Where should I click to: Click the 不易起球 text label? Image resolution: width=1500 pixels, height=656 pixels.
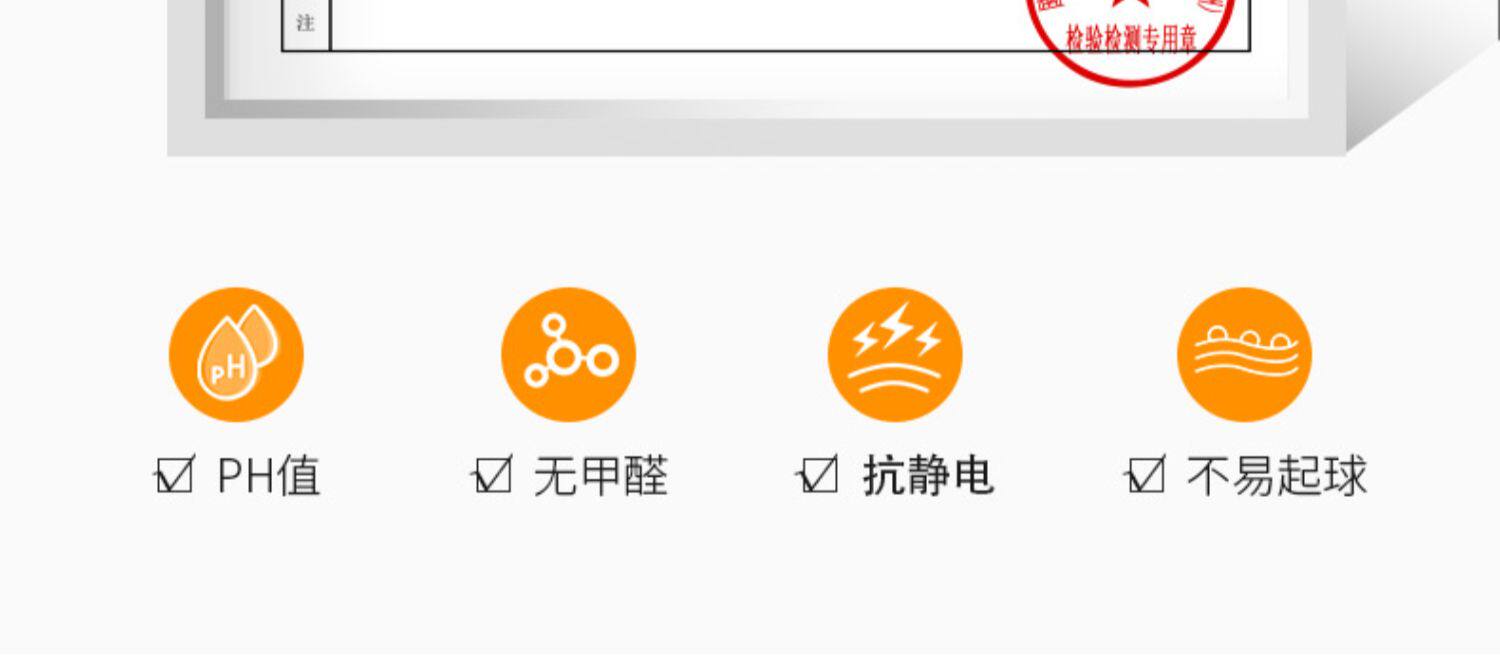pos(1276,476)
